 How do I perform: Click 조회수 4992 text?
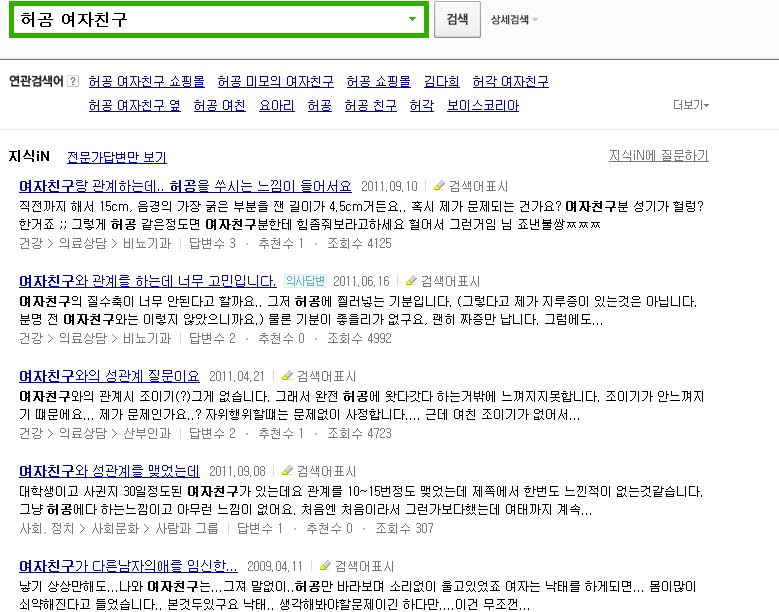click(359, 338)
